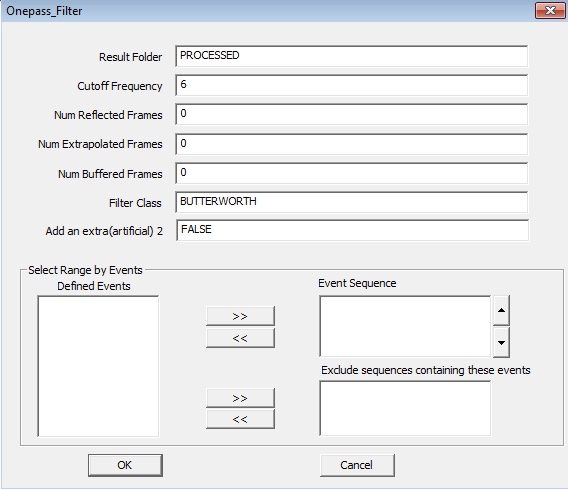The image size is (568, 489).
Task: Select the Event Sequence list box
Action: (x=405, y=326)
